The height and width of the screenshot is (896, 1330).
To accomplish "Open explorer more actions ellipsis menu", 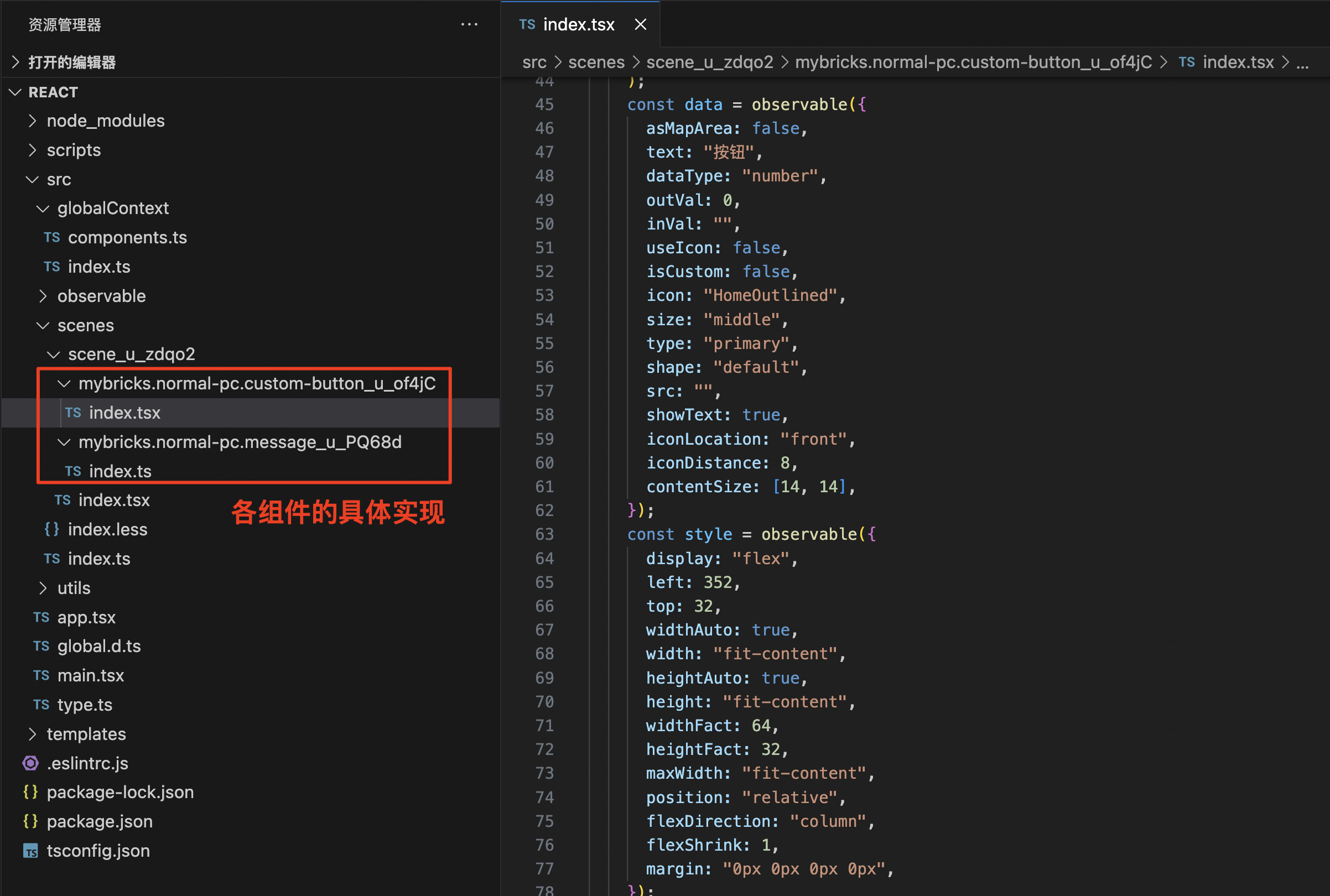I will click(469, 24).
